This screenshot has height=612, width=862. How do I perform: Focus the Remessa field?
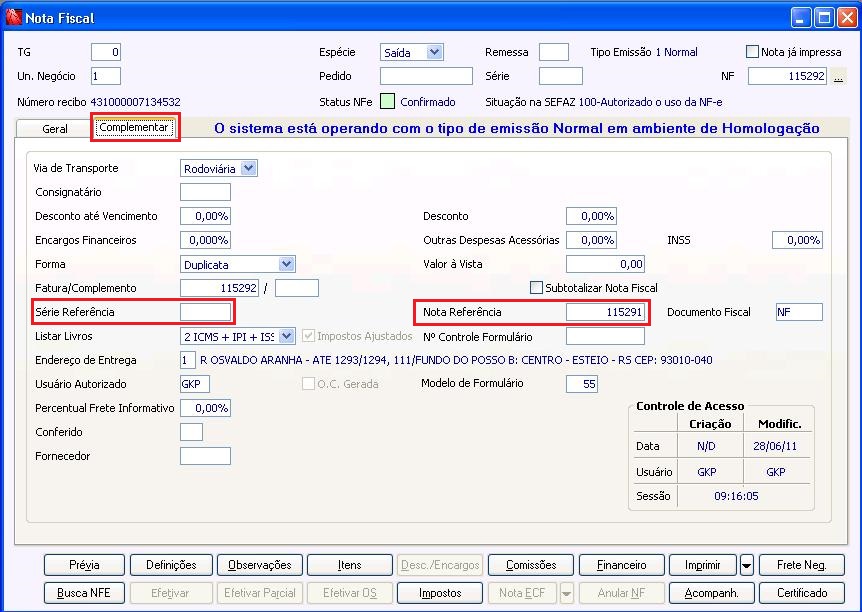pyautogui.click(x=554, y=52)
